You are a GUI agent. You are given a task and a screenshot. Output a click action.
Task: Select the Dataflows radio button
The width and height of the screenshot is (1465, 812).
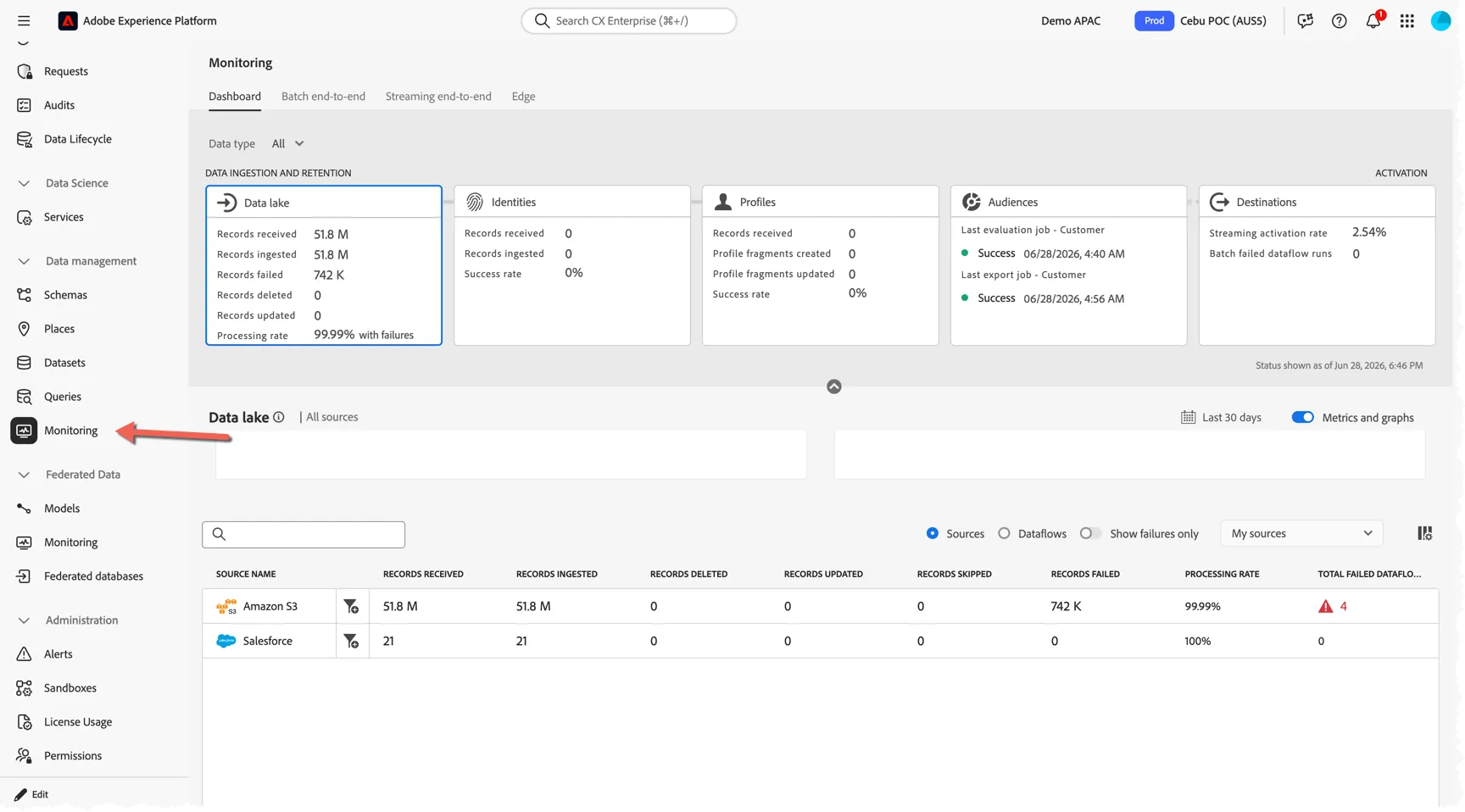click(x=1004, y=533)
